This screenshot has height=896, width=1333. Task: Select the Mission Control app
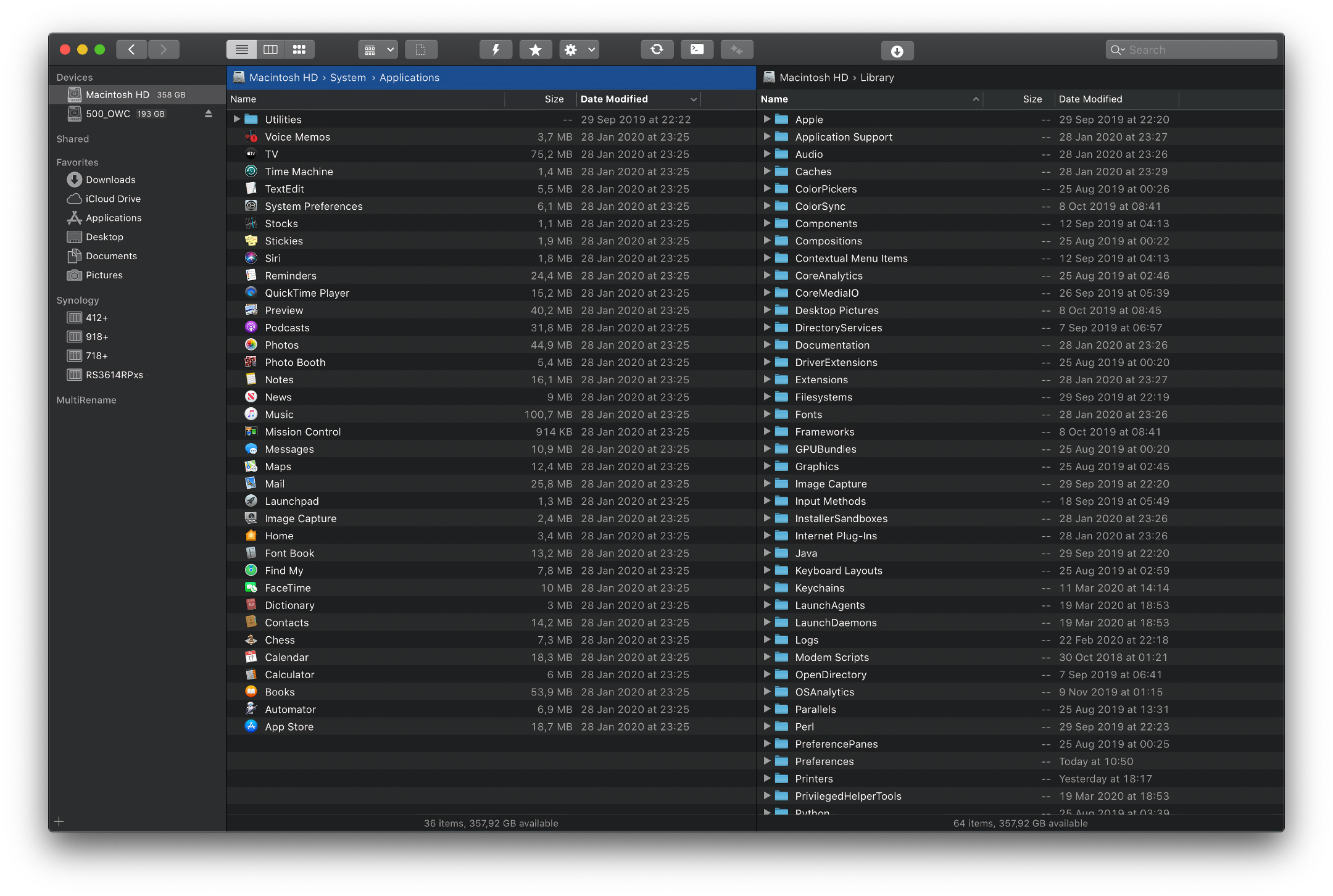pos(491,432)
